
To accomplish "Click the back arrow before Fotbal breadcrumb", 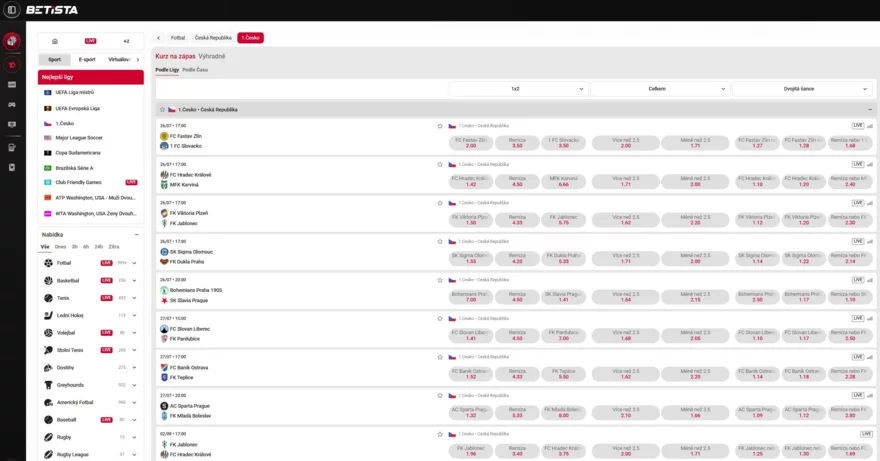I will [159, 37].
